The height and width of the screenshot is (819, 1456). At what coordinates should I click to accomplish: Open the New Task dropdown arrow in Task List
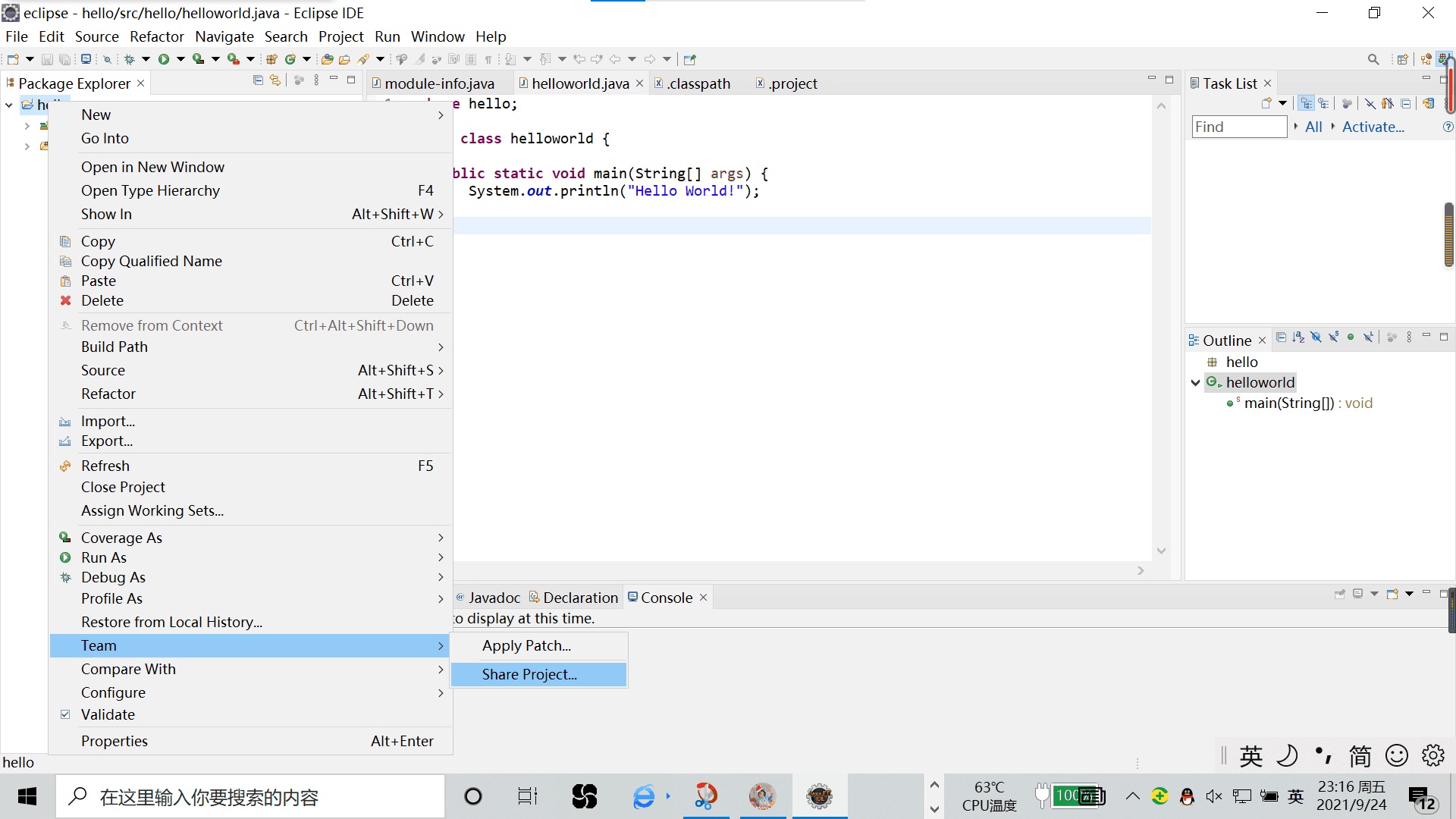click(x=1282, y=104)
